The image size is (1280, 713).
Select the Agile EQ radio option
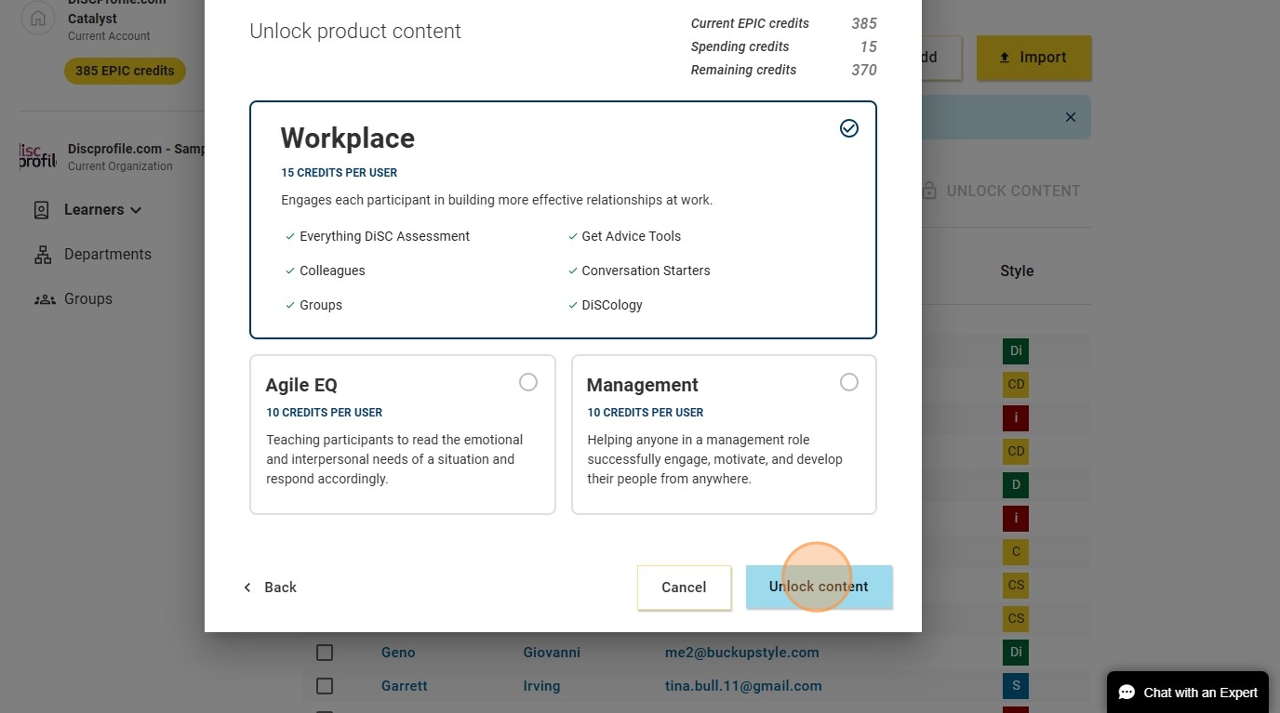(x=528, y=382)
